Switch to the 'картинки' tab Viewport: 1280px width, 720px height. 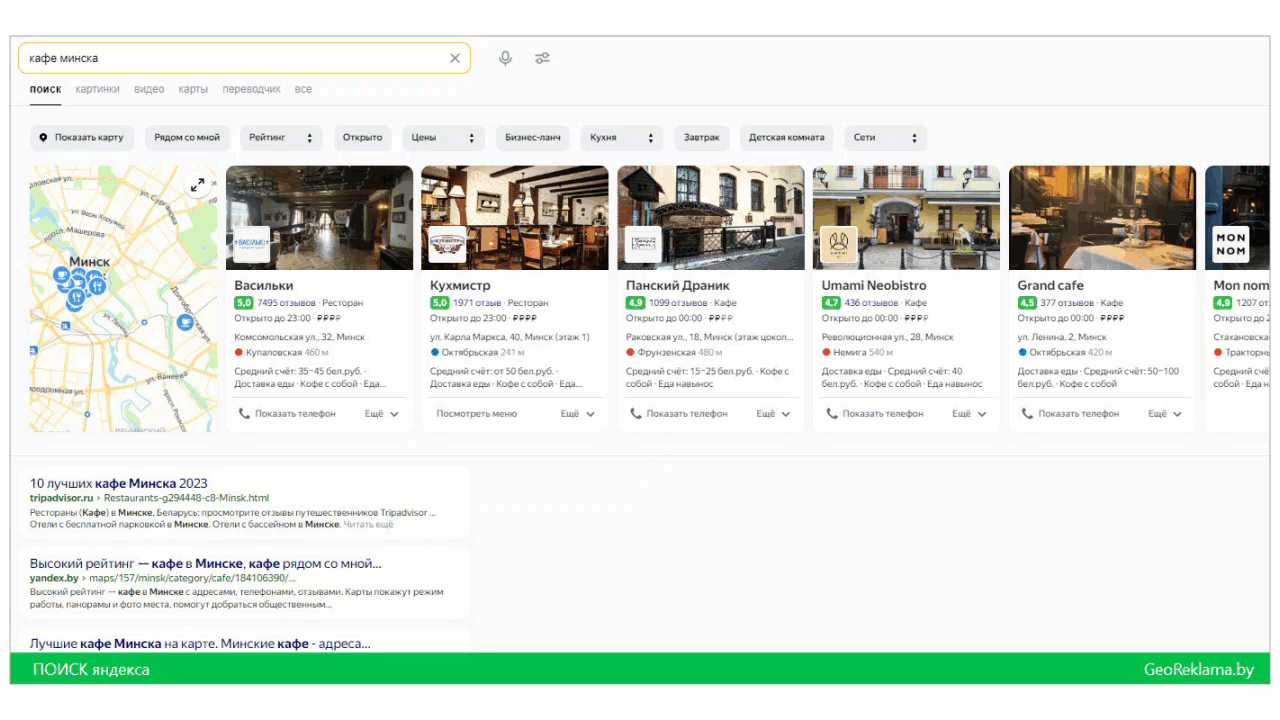pos(97,89)
